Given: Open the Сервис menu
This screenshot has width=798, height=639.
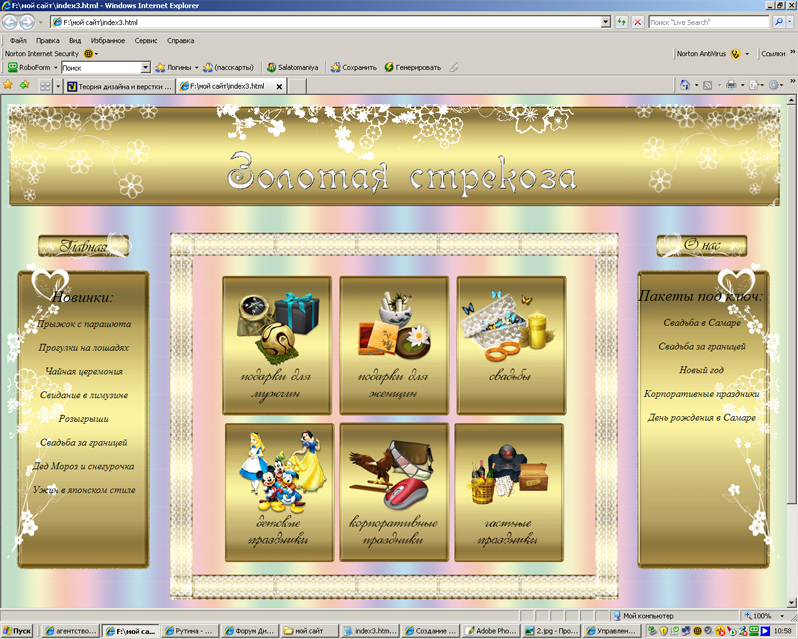Looking at the screenshot, I should [x=146, y=40].
